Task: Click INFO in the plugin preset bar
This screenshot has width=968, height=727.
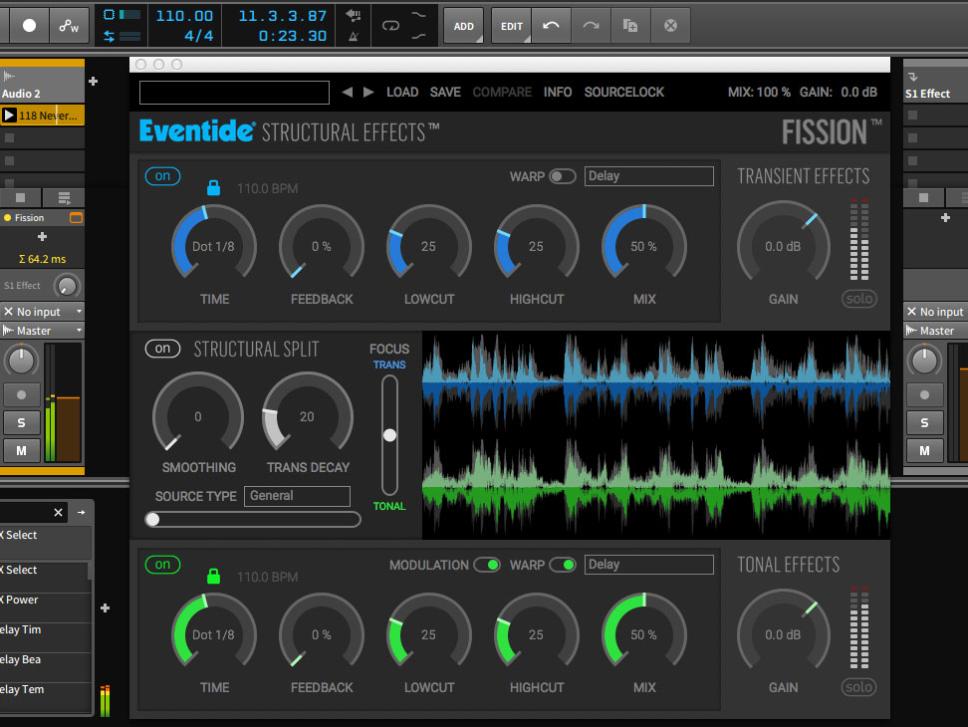Action: coord(557,92)
